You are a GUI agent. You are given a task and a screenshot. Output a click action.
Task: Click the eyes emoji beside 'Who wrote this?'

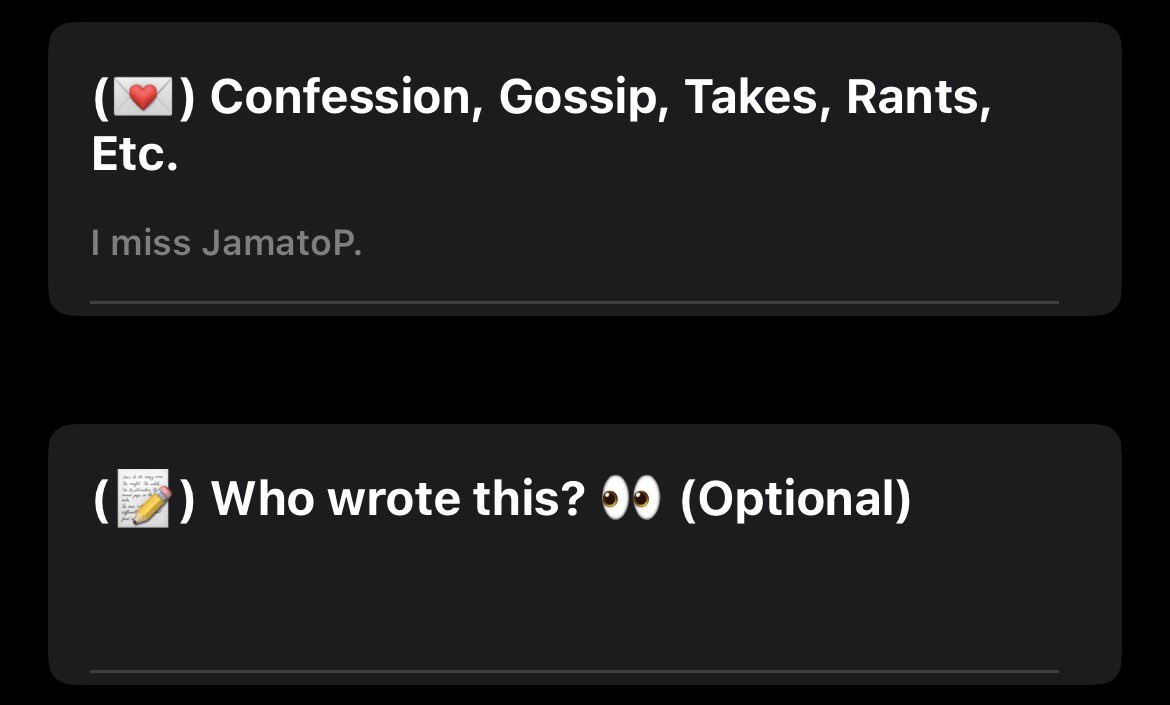[631, 497]
